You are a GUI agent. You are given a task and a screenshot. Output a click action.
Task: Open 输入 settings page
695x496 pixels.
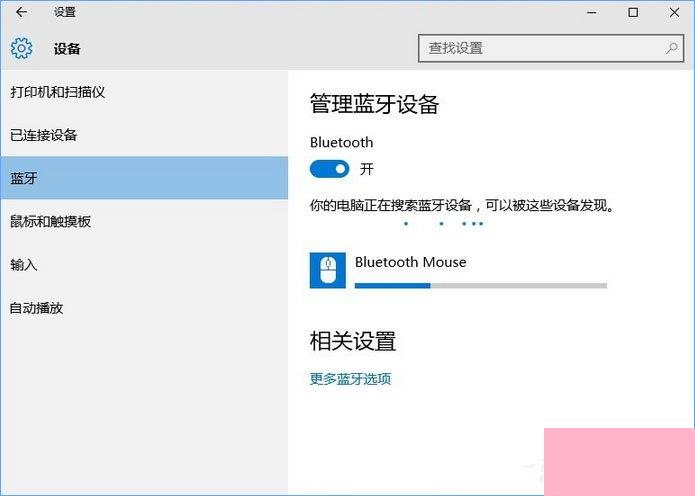tap(144, 265)
